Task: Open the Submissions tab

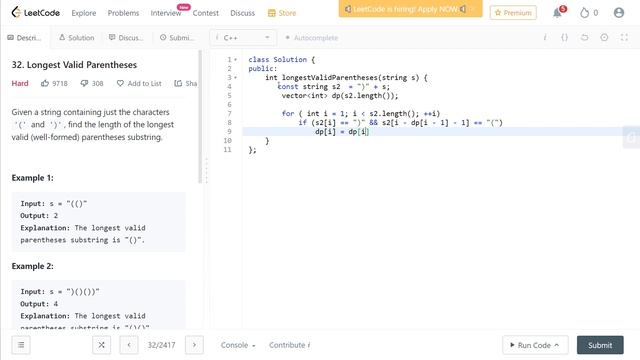Action: (177, 38)
